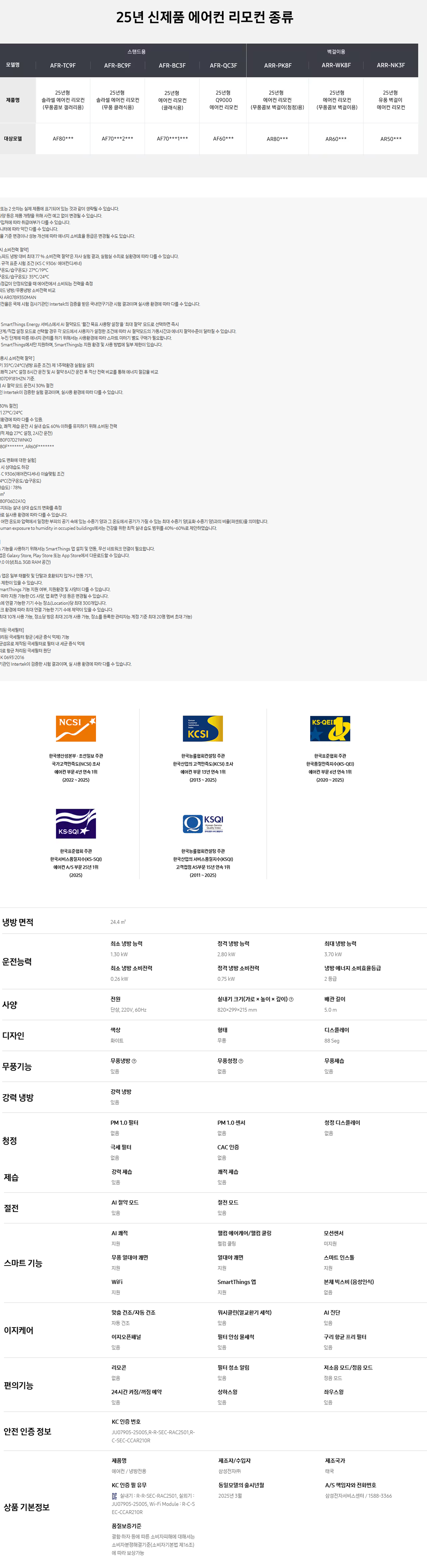
Task: Open info icon next to 무풍냉방
Action: coord(134,1061)
